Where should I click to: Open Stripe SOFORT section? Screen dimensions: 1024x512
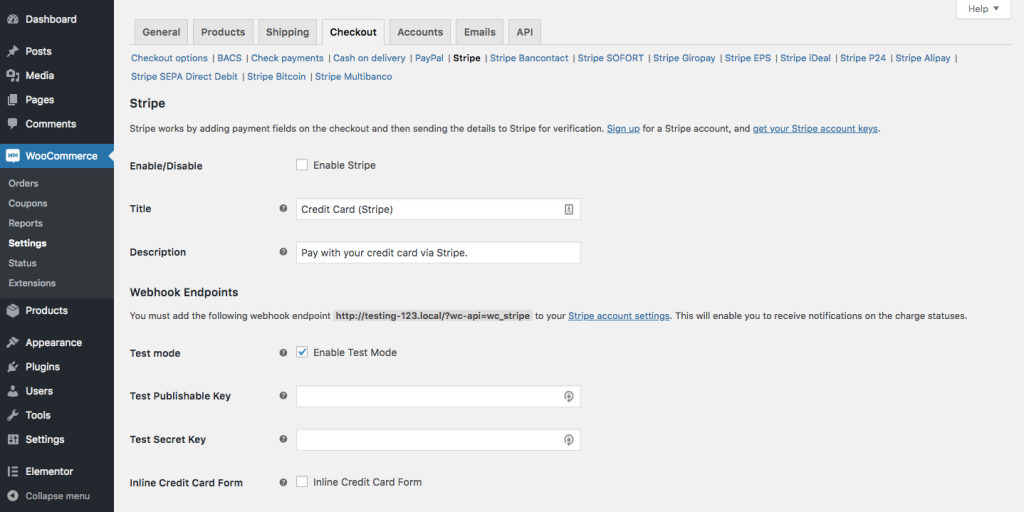(611, 58)
